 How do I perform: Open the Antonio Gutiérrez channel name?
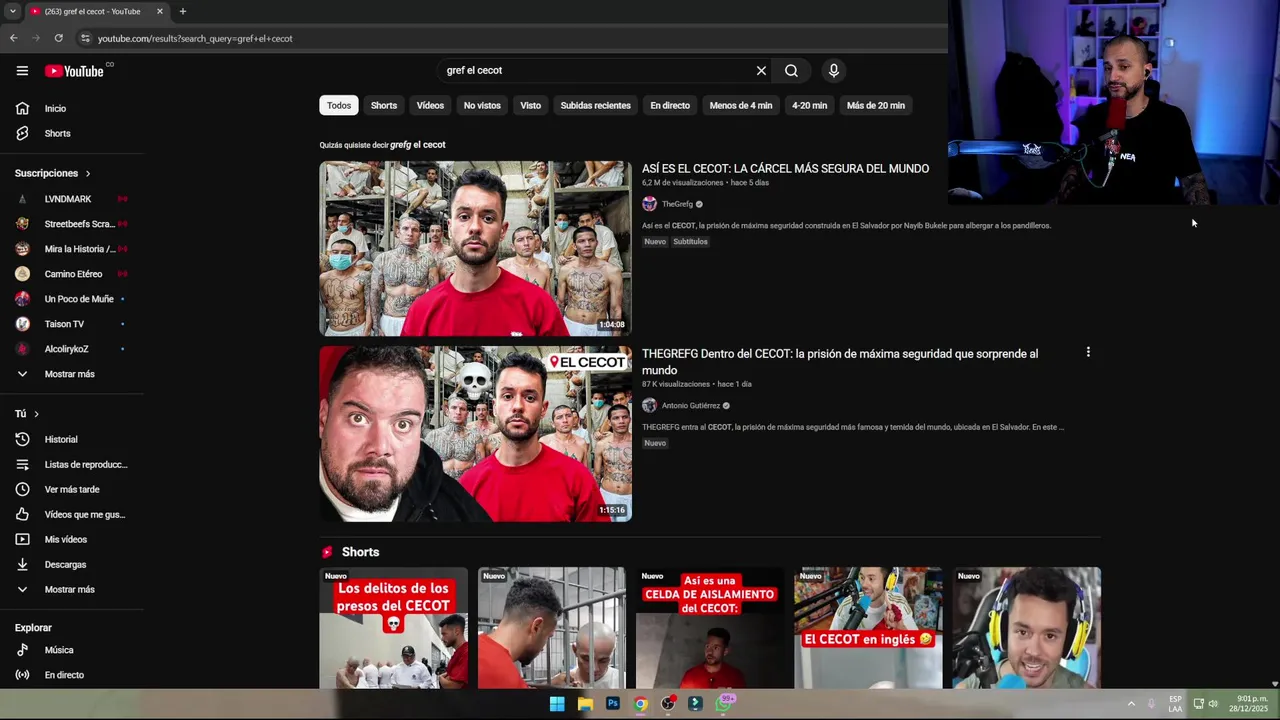pos(691,405)
